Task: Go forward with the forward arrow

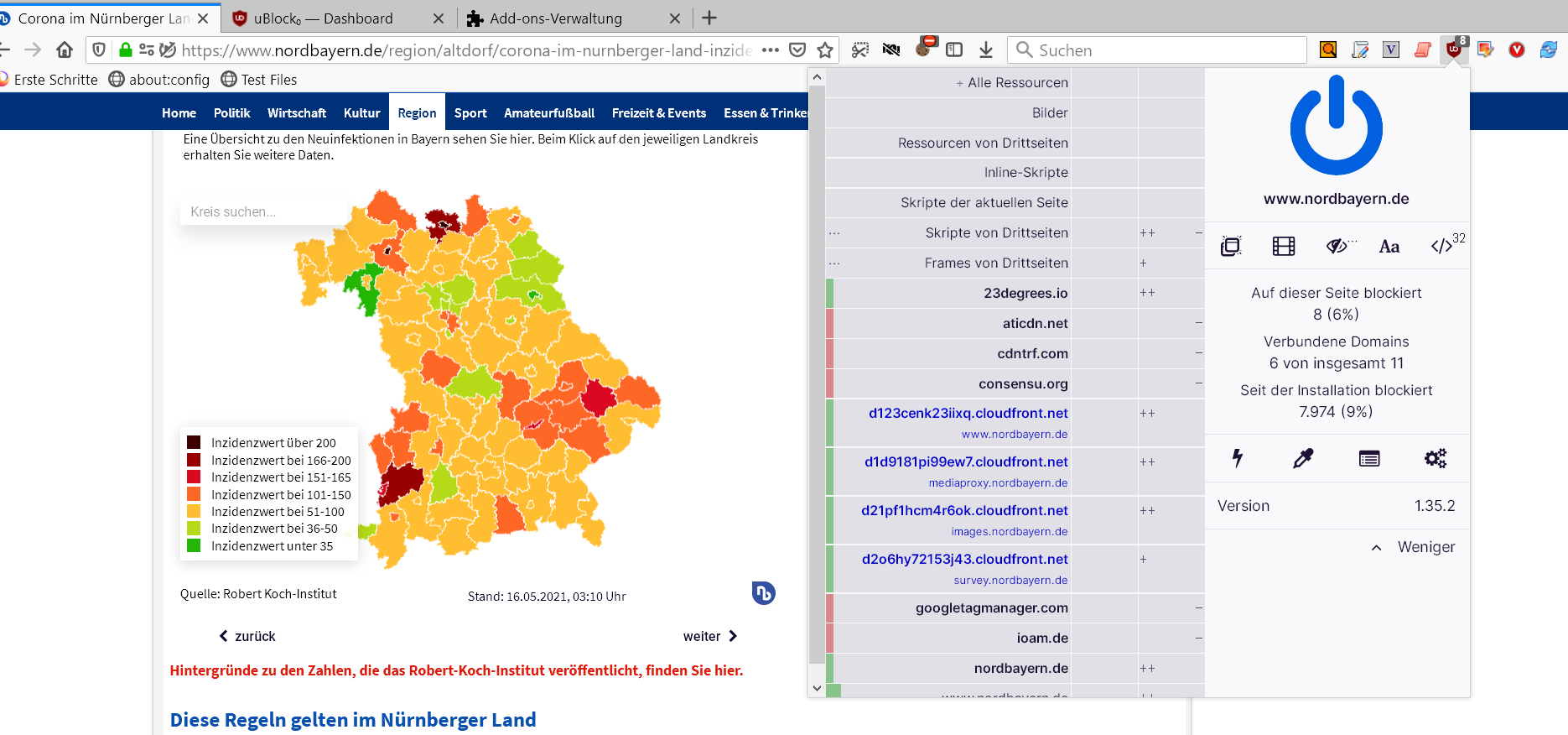Action: [33, 50]
